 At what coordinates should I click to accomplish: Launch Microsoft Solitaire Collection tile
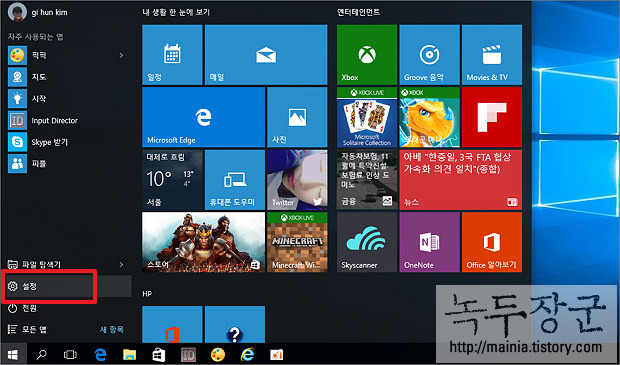[367, 117]
